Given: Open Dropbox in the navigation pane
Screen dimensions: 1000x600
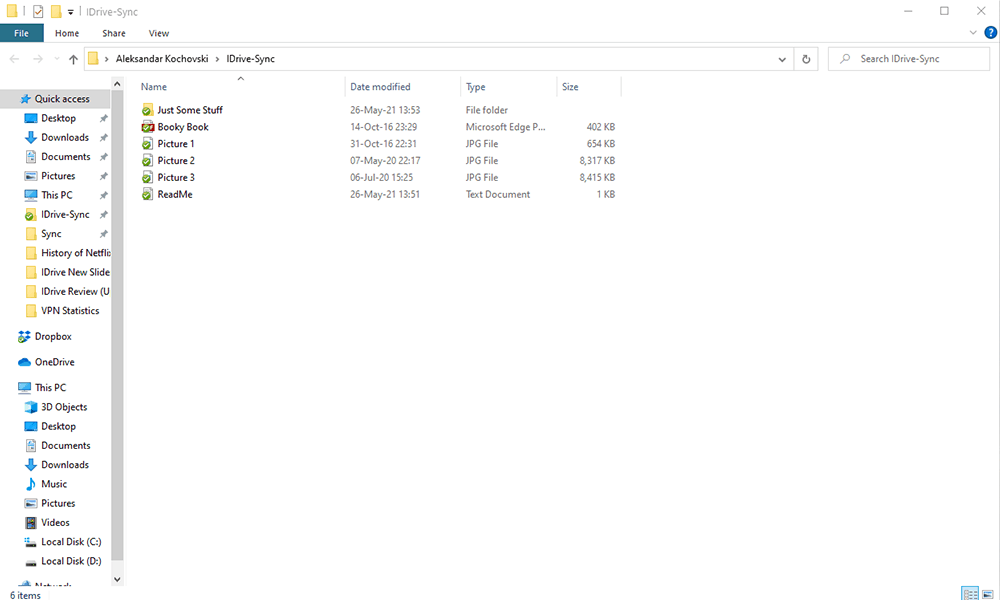Looking at the screenshot, I should pyautogui.click(x=53, y=337).
